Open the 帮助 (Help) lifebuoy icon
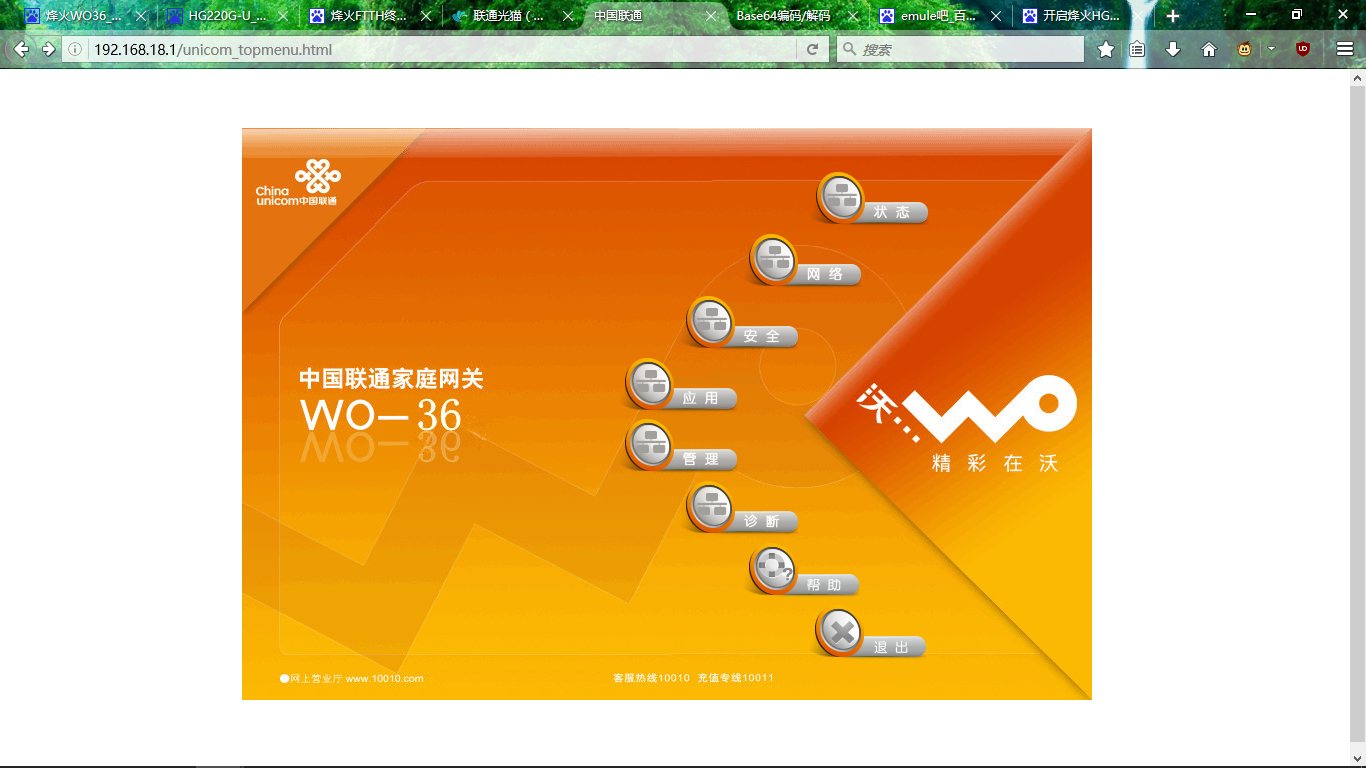Screen dimensions: 1366x768 (773, 570)
